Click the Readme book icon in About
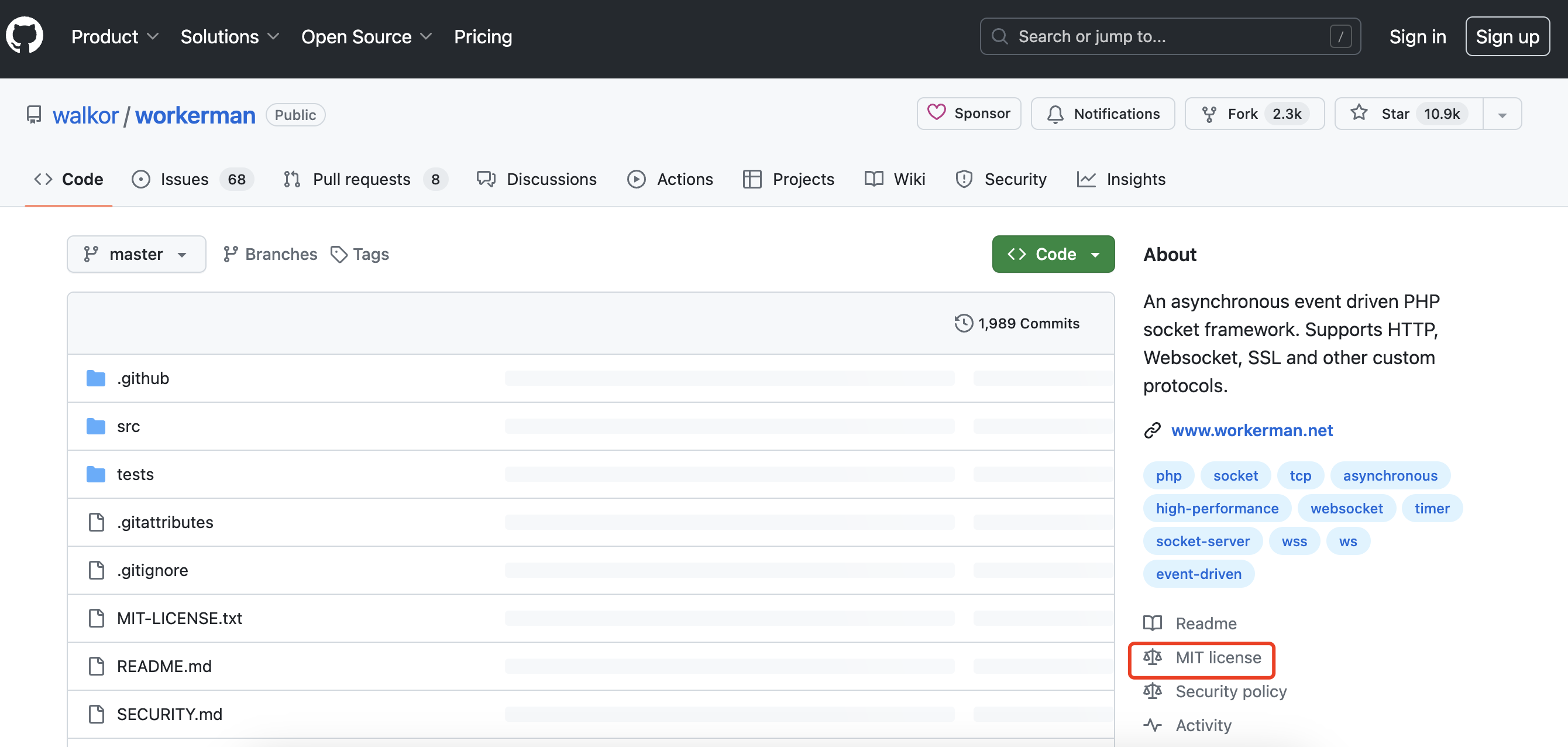 coord(1152,623)
